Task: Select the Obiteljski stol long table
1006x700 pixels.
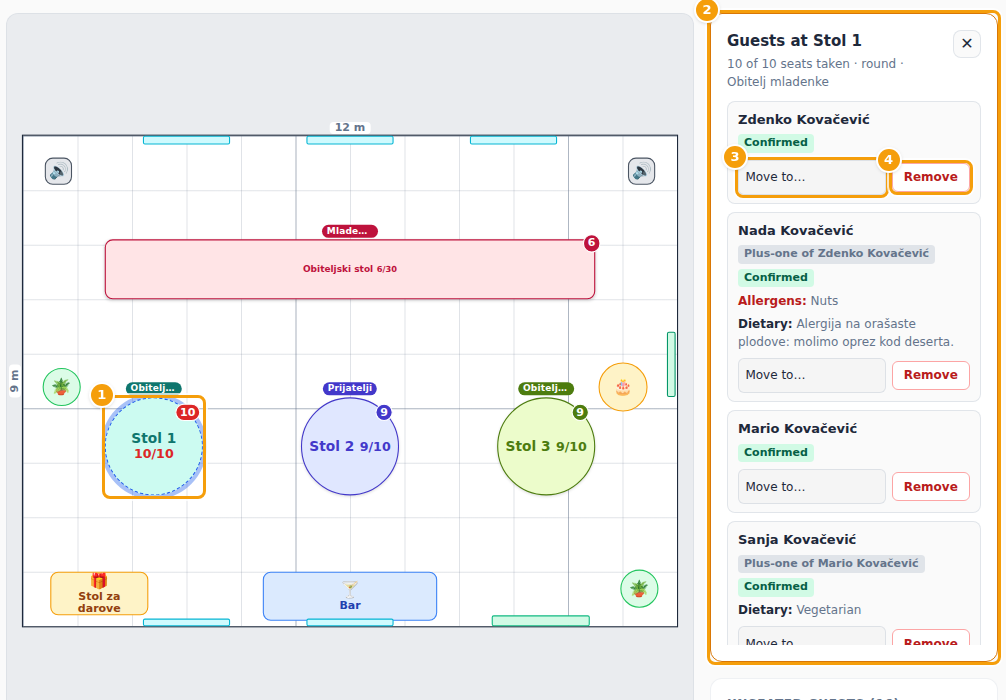Action: [350, 269]
